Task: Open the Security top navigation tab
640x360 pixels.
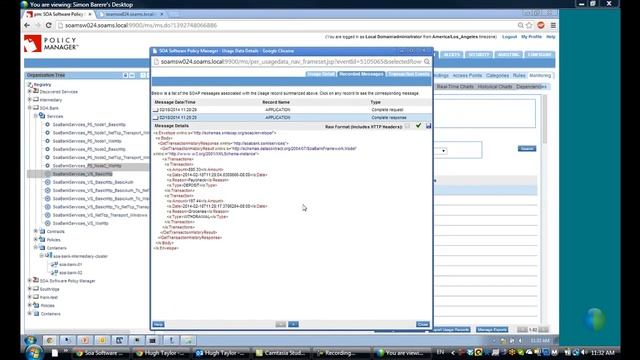Action: point(479,54)
